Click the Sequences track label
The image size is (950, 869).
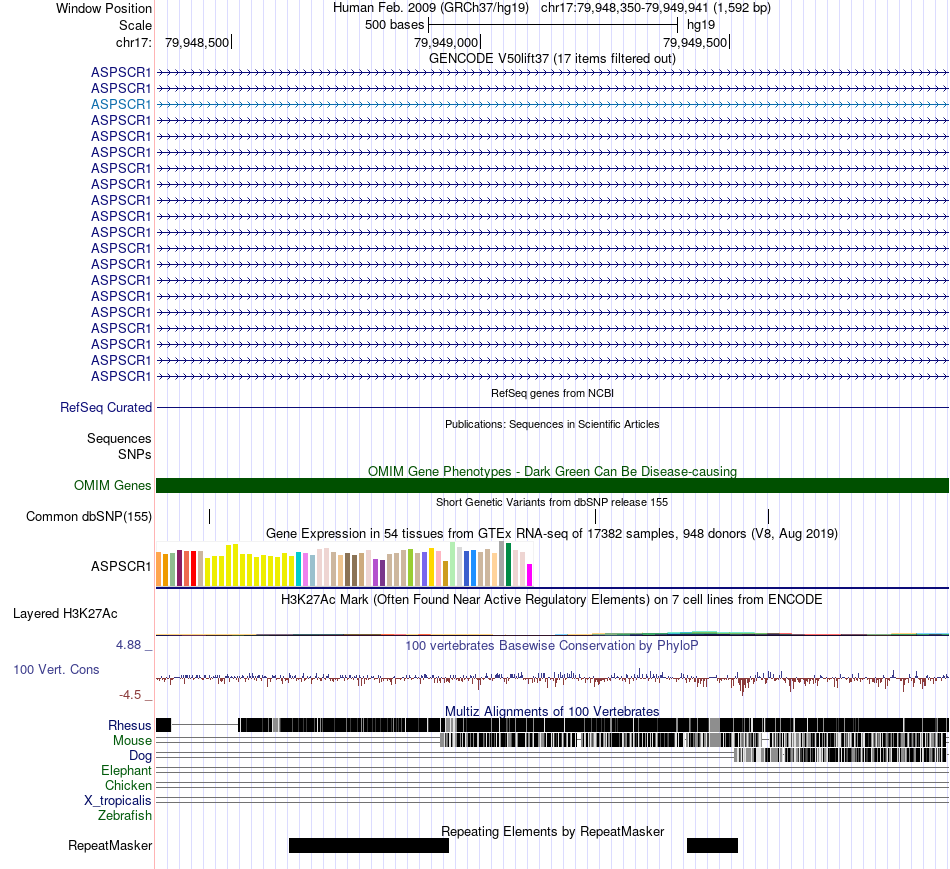pyautogui.click(x=119, y=438)
